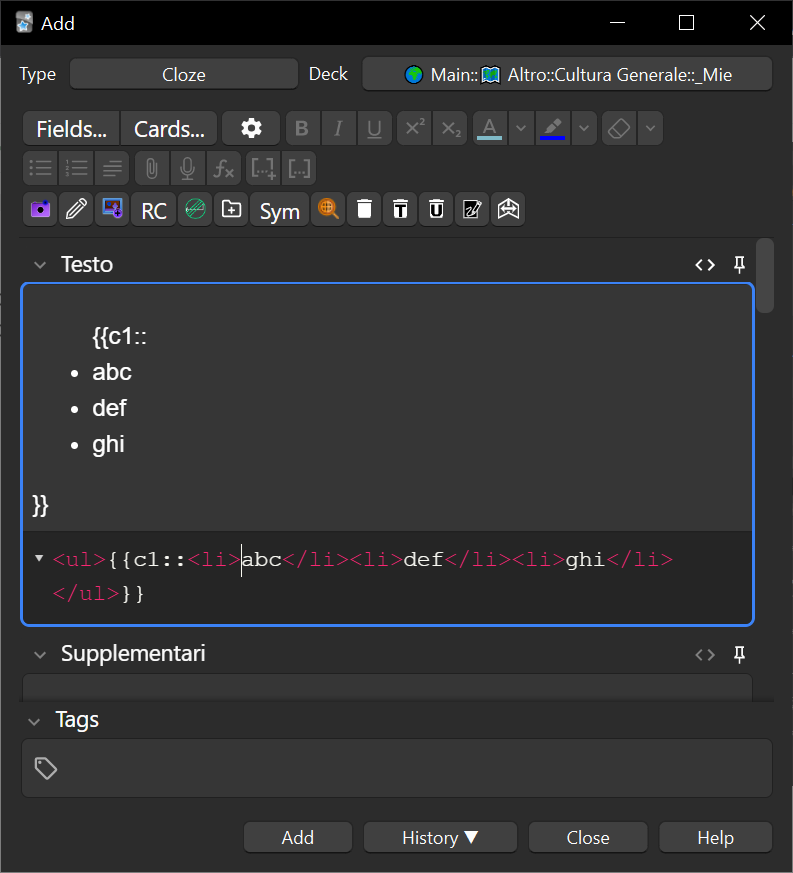Apply the blue highlight color swatch
793x873 pixels.
coord(551,129)
